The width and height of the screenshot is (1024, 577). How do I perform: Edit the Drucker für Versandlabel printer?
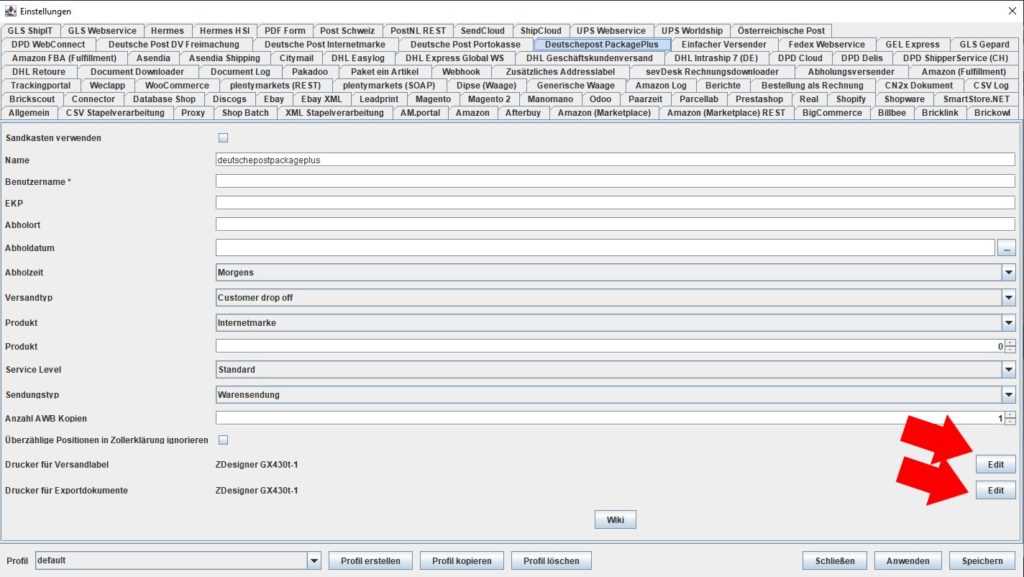[x=995, y=465]
